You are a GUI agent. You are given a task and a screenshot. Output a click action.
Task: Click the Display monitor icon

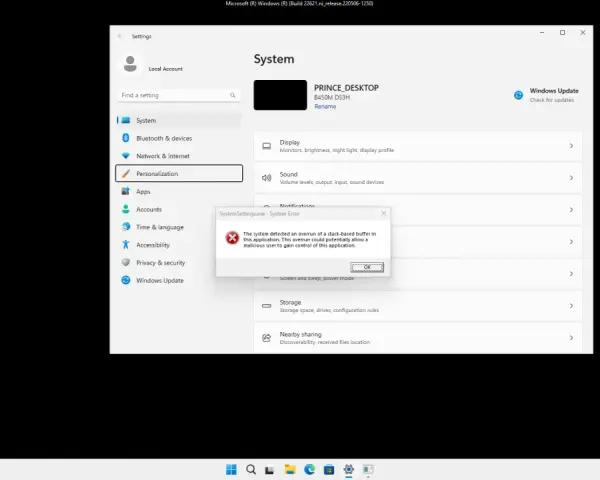267,146
